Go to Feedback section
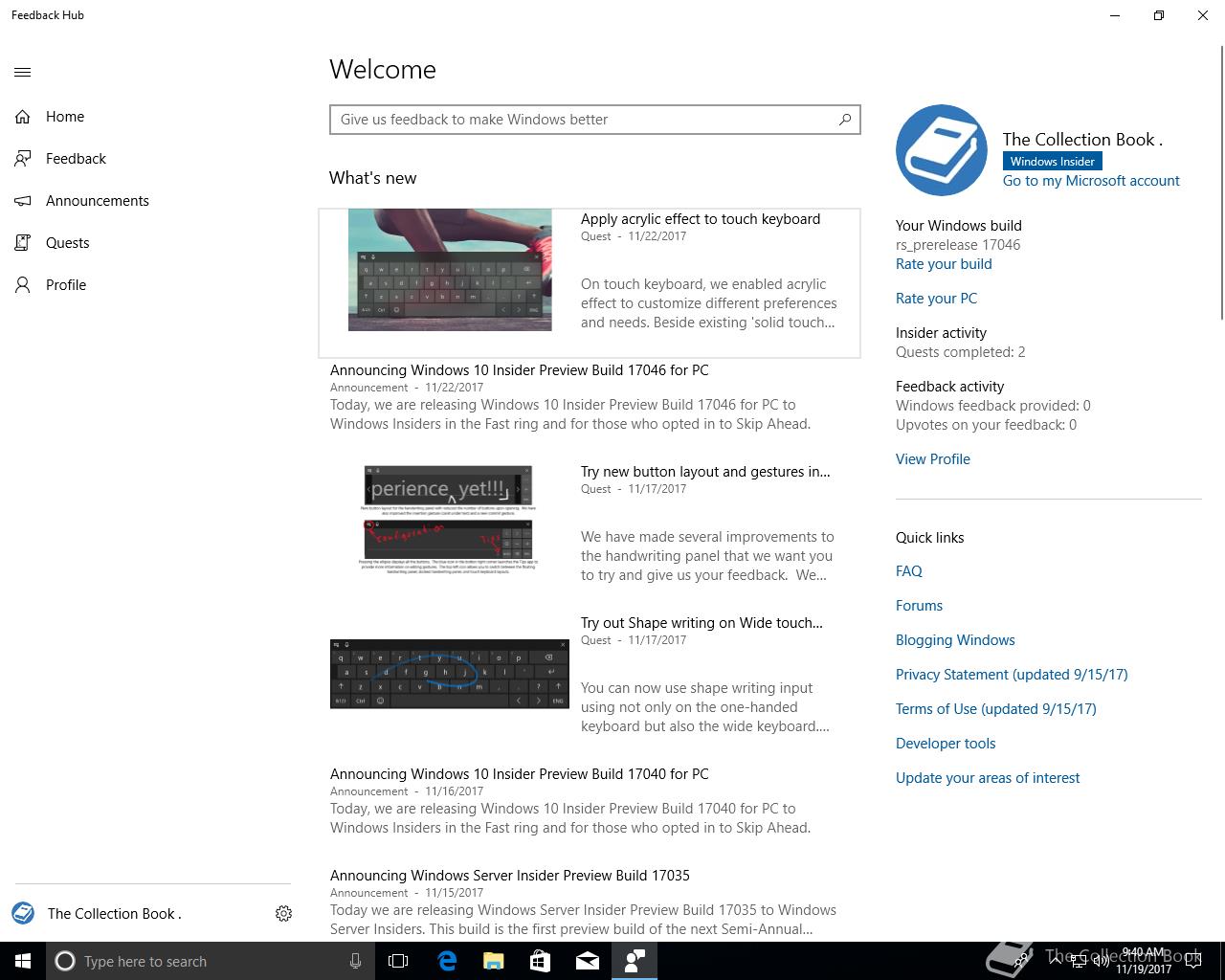 tap(76, 159)
